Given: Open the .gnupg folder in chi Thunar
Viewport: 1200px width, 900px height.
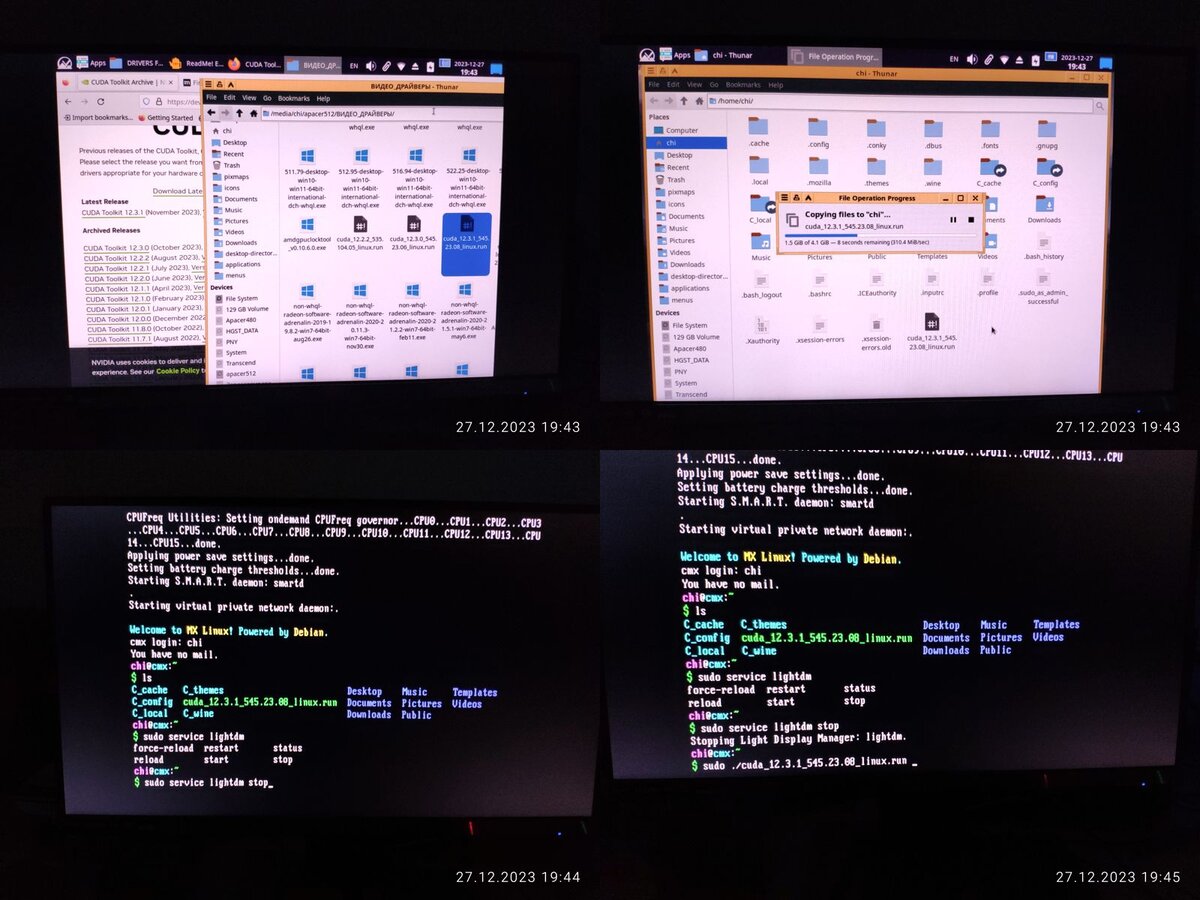Looking at the screenshot, I should click(x=1047, y=133).
